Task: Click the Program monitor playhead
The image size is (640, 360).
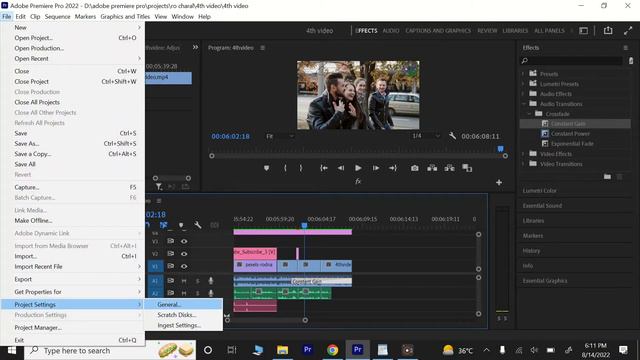Action: click(x=500, y=149)
